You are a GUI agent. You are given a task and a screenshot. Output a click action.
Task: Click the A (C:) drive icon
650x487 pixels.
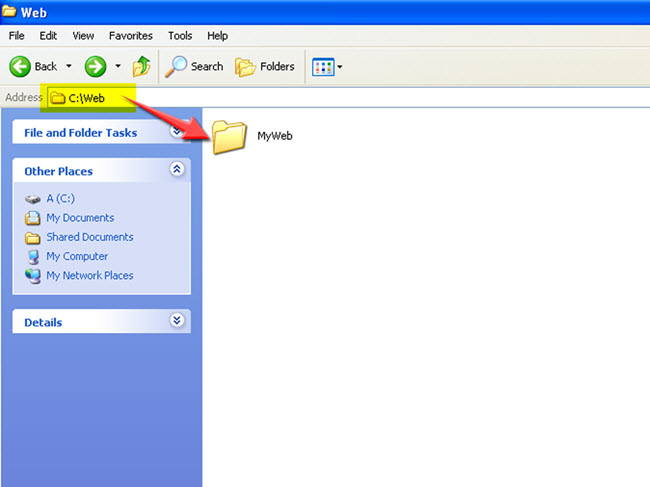32,199
